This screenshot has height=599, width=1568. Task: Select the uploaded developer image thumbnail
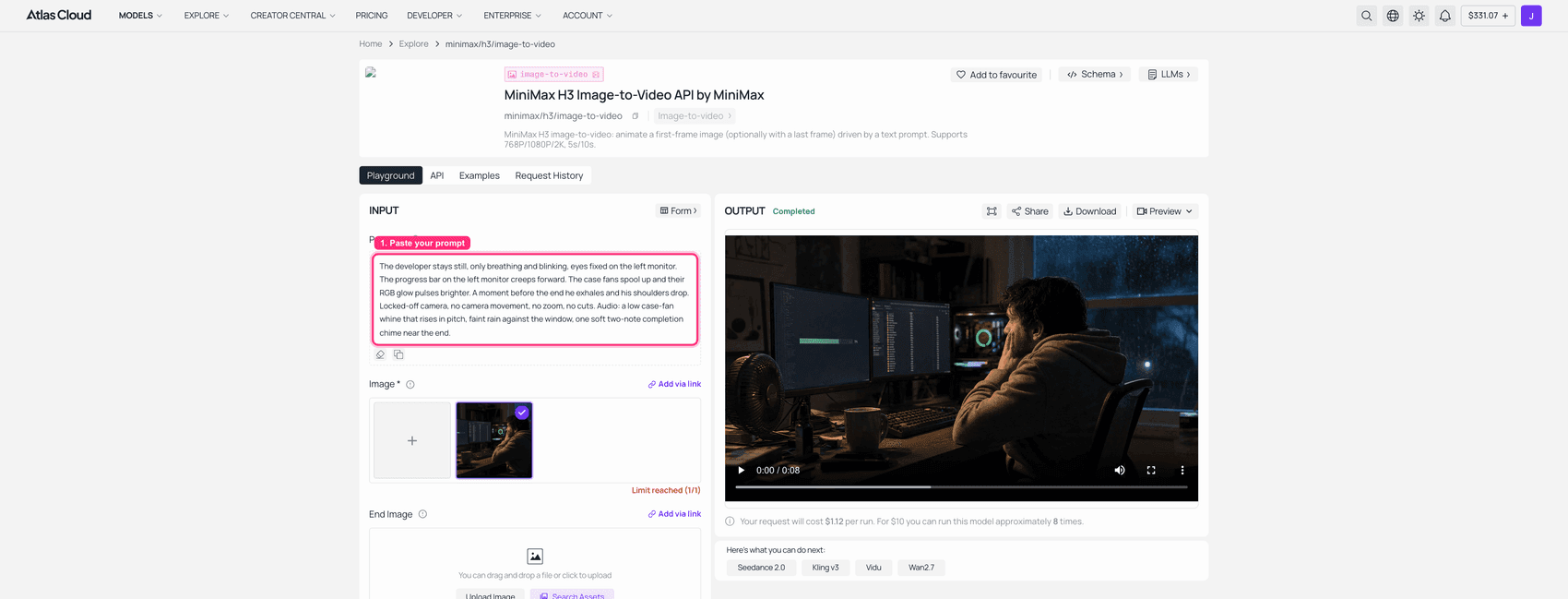tap(494, 440)
